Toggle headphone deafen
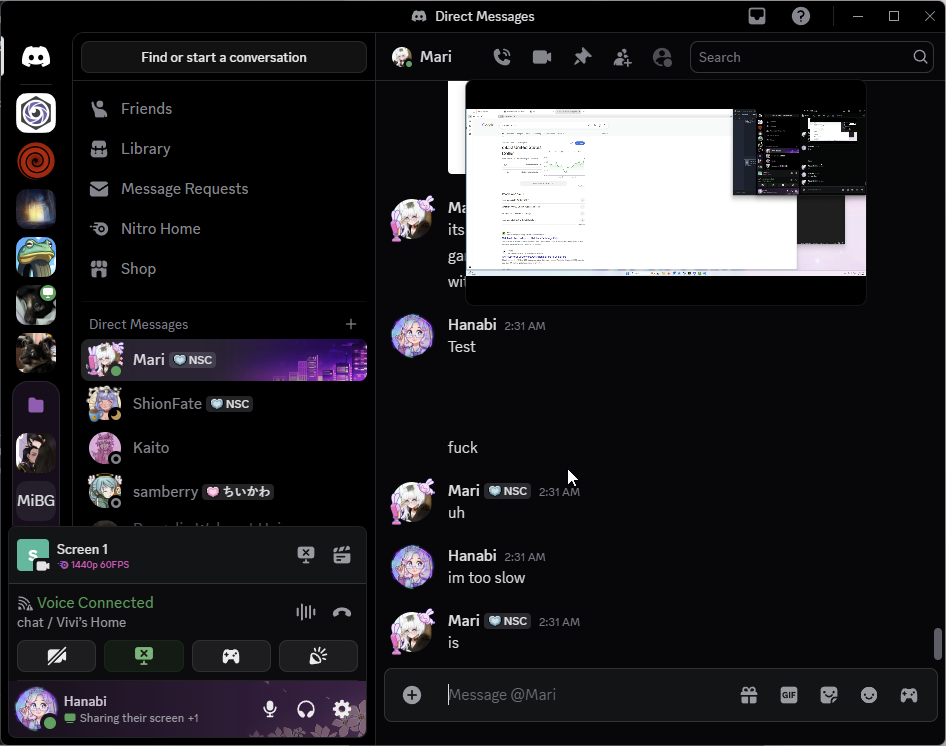 (x=306, y=709)
